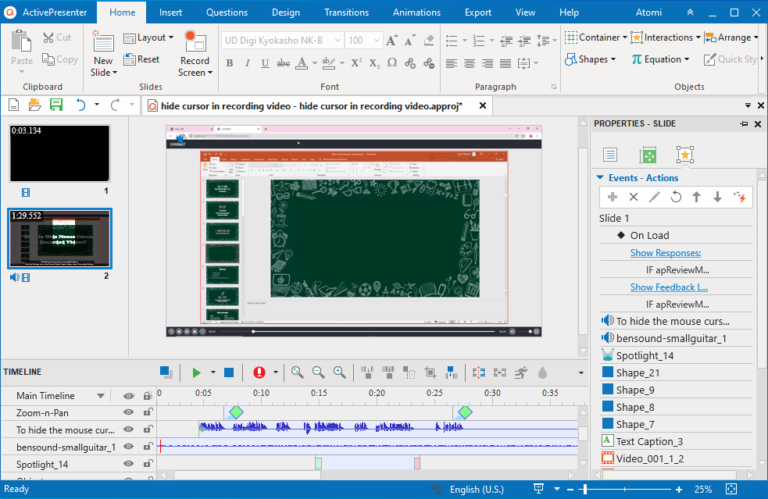Save the project with the green disk icon
768x499 pixels.
point(56,105)
